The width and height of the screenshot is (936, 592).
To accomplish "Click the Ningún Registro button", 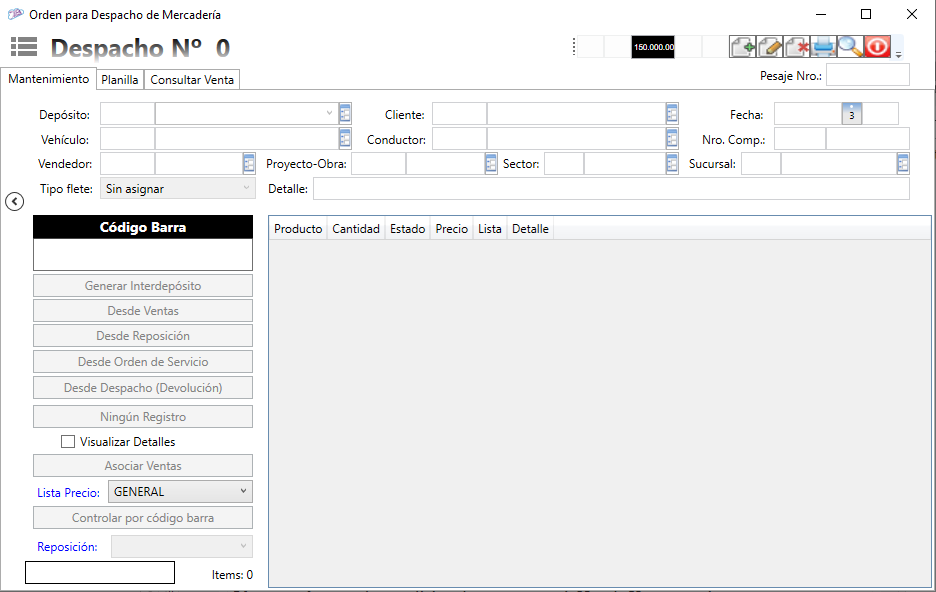I will click(x=143, y=417).
